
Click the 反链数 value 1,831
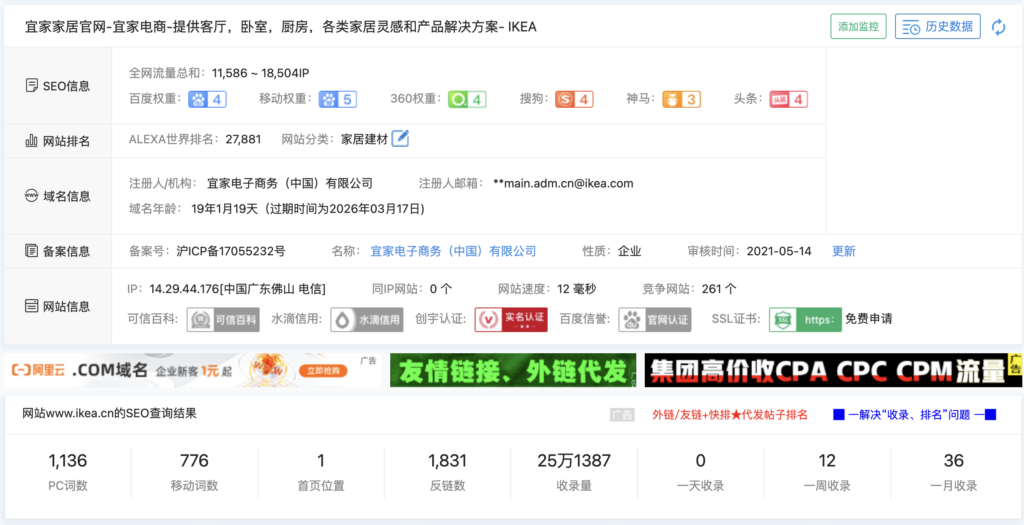[x=447, y=461]
